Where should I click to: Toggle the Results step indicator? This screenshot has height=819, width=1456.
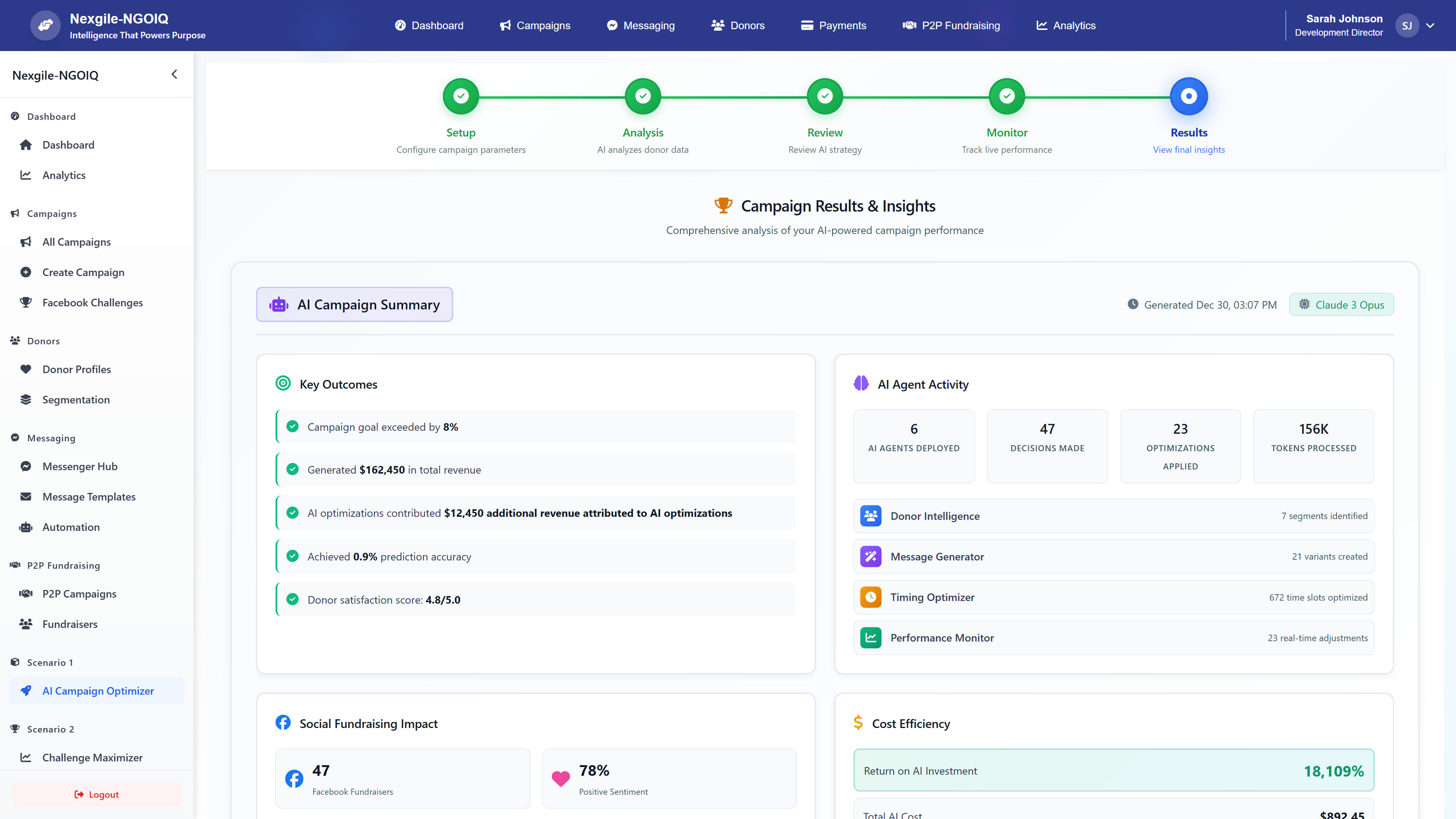(x=1189, y=96)
